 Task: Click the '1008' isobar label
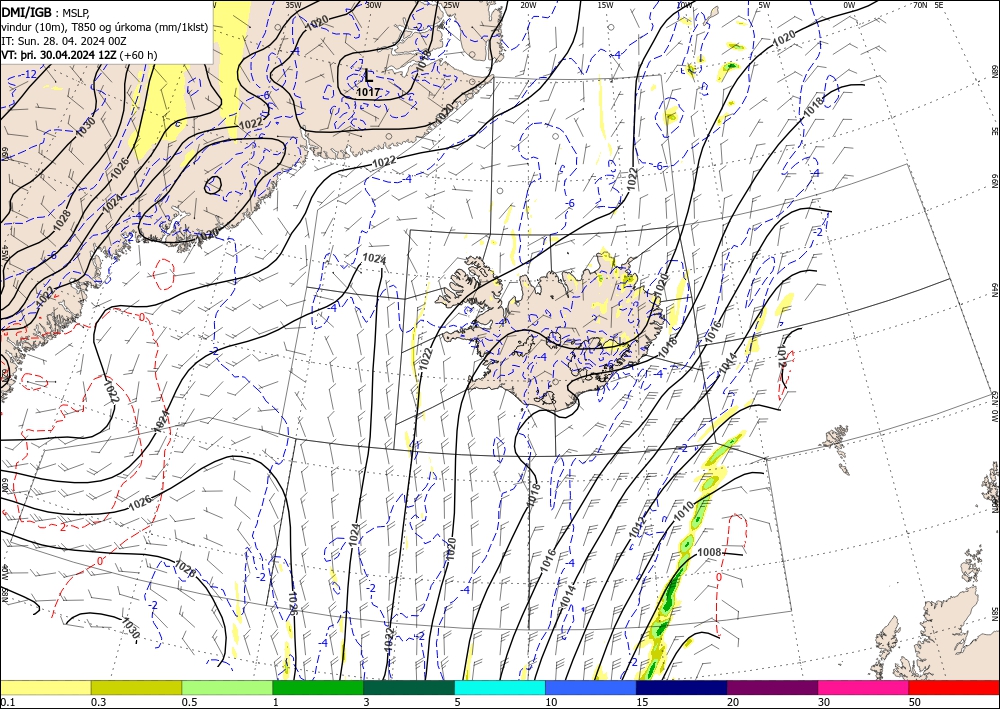(709, 552)
